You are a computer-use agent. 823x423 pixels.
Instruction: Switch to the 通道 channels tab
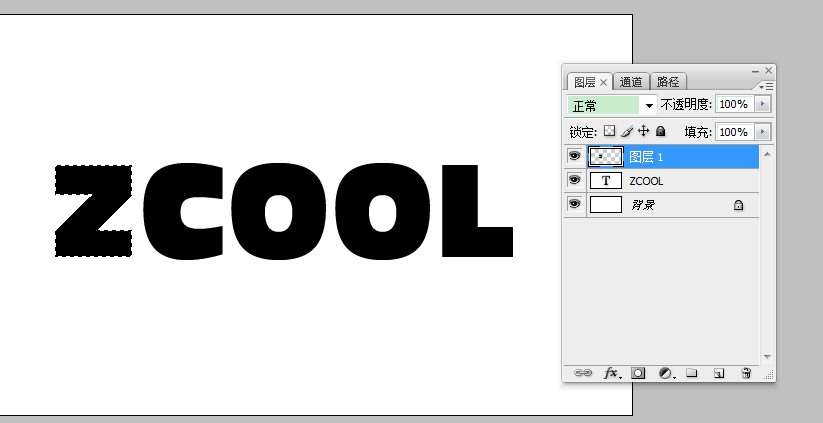pos(631,82)
